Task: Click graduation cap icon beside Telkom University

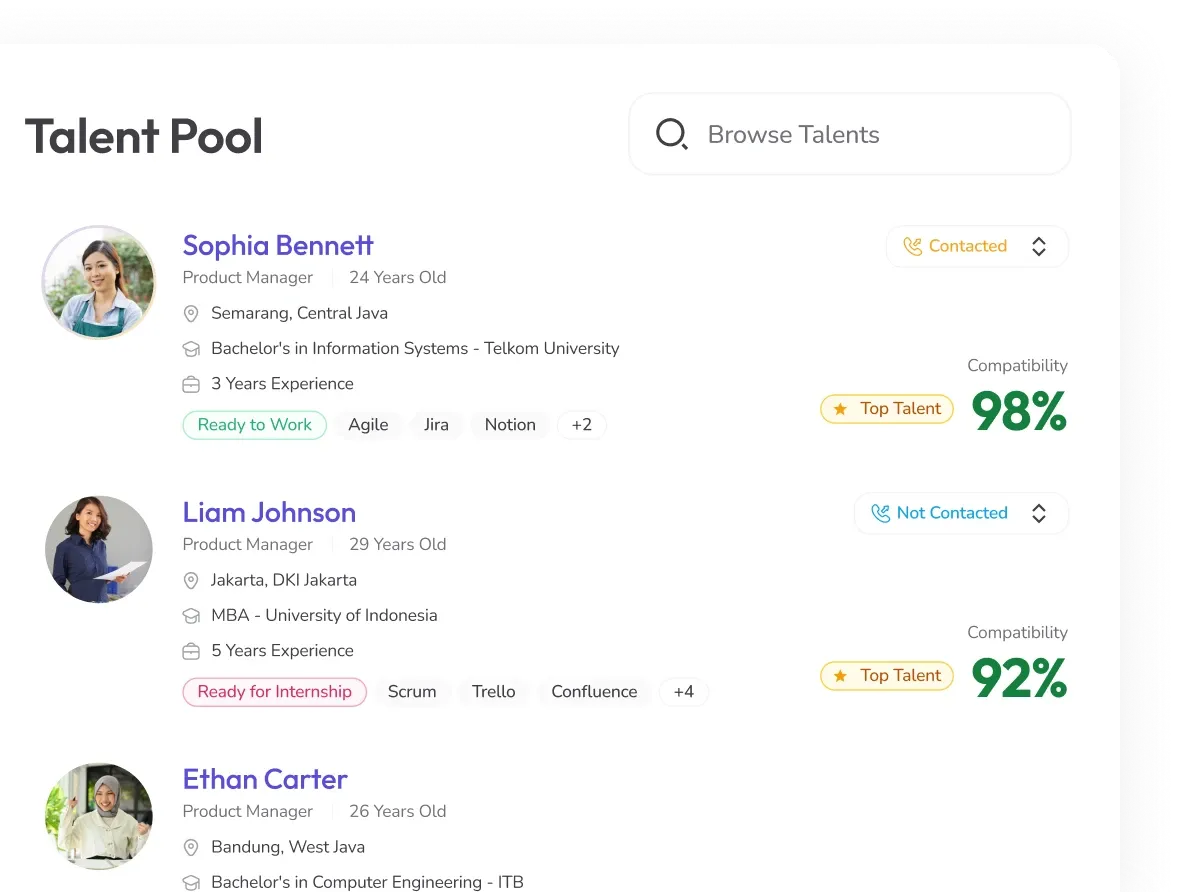Action: point(192,349)
